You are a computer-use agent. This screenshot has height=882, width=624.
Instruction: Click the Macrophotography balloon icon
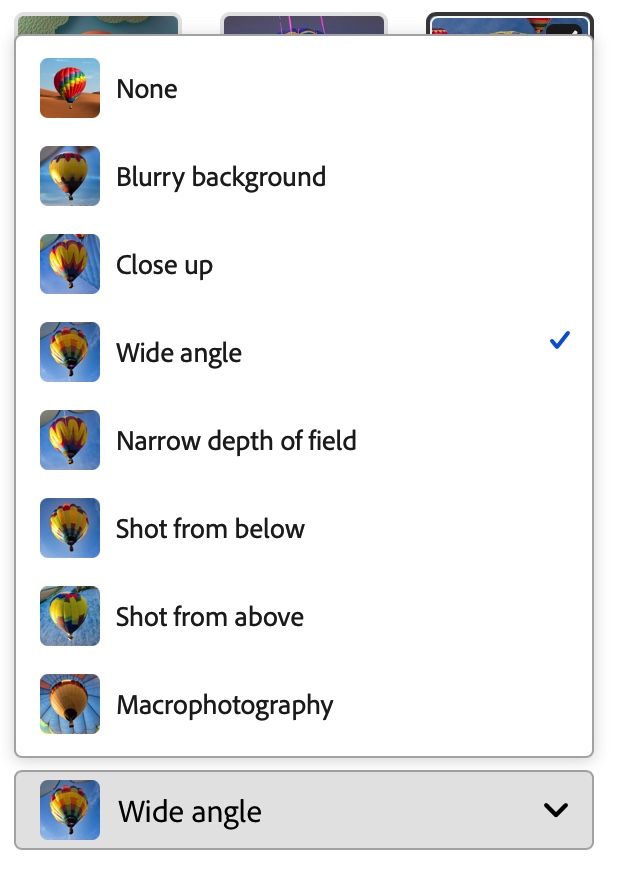tap(70, 704)
